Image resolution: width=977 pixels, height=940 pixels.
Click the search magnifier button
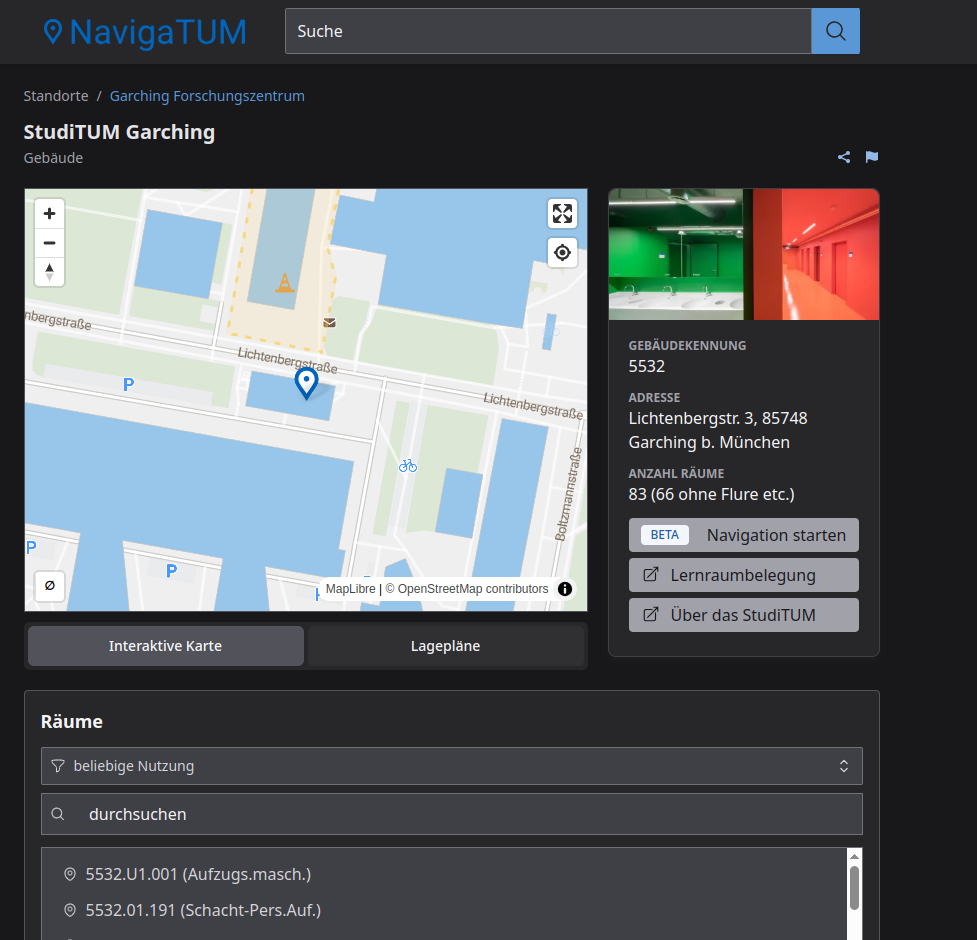[835, 31]
